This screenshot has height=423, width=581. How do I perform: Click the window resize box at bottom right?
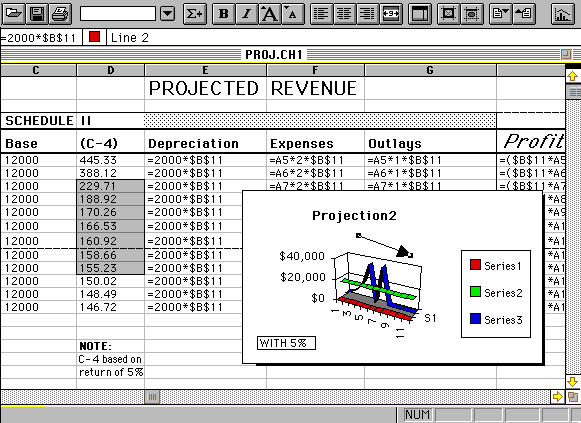(x=573, y=397)
